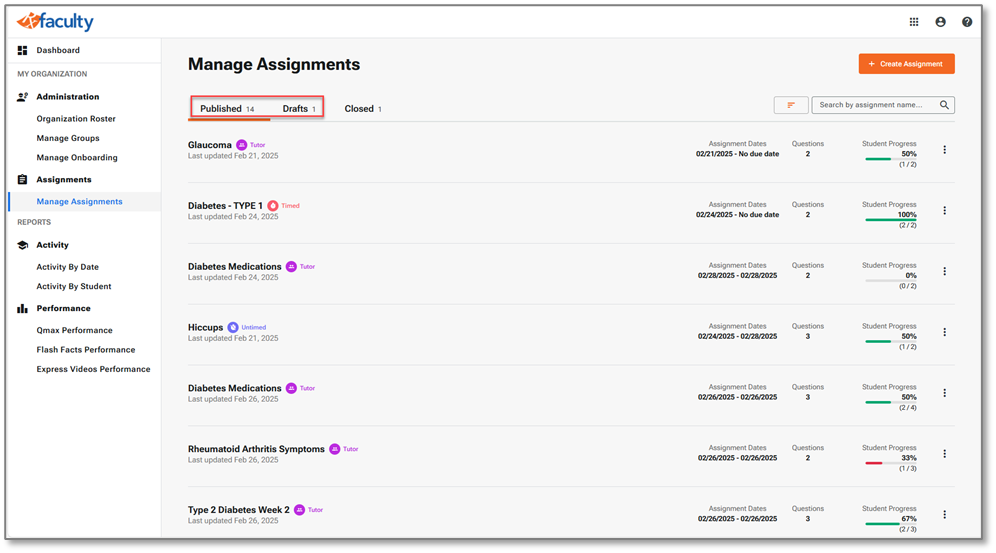Open Activity By Student report
Screen dimensions: 996x553
pos(73,287)
